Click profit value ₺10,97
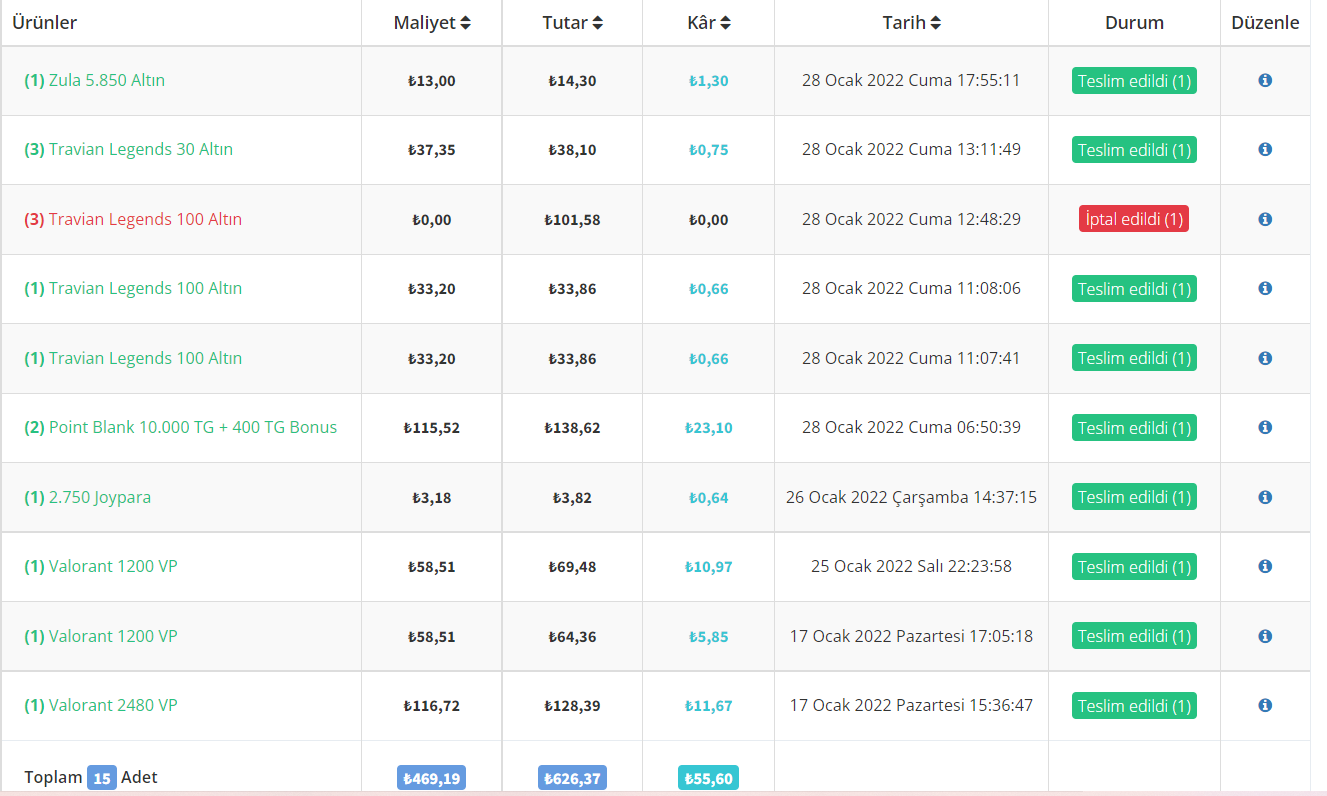 (709, 567)
